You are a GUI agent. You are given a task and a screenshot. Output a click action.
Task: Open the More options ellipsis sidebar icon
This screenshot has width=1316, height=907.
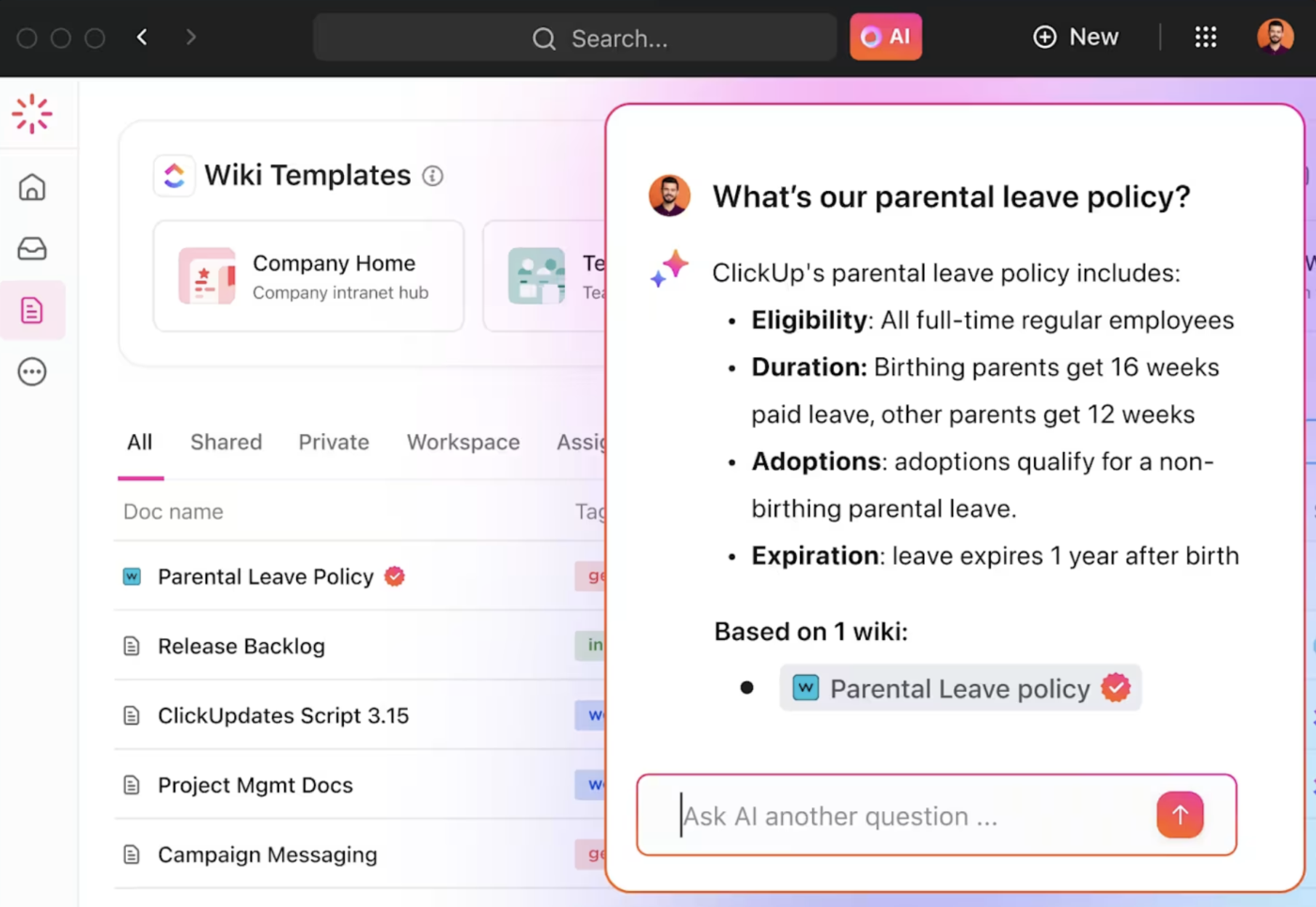click(32, 372)
